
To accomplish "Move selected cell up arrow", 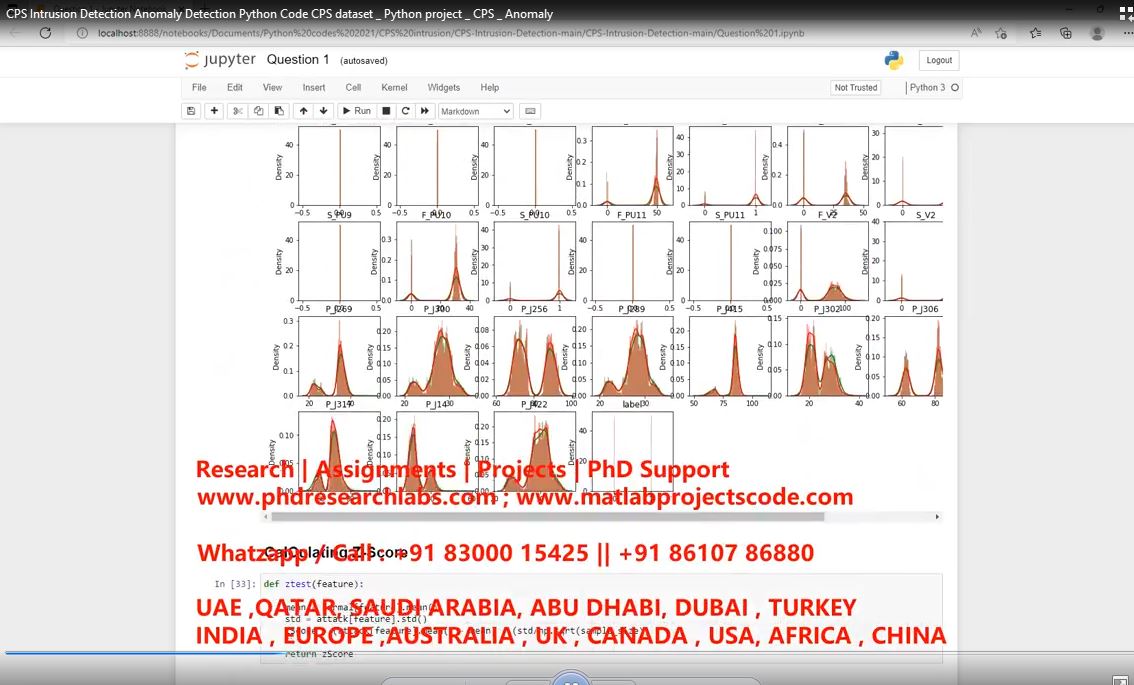I will [x=303, y=111].
